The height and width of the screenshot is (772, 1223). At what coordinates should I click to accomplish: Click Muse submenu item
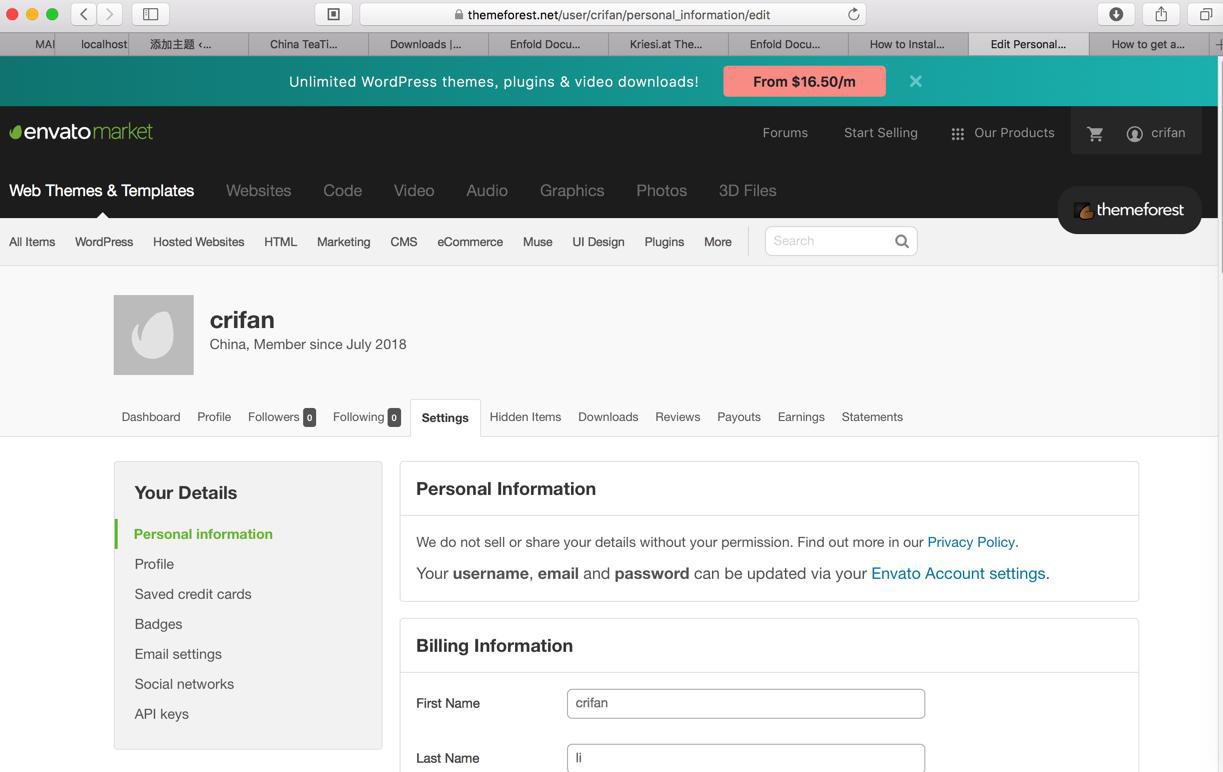[538, 242]
